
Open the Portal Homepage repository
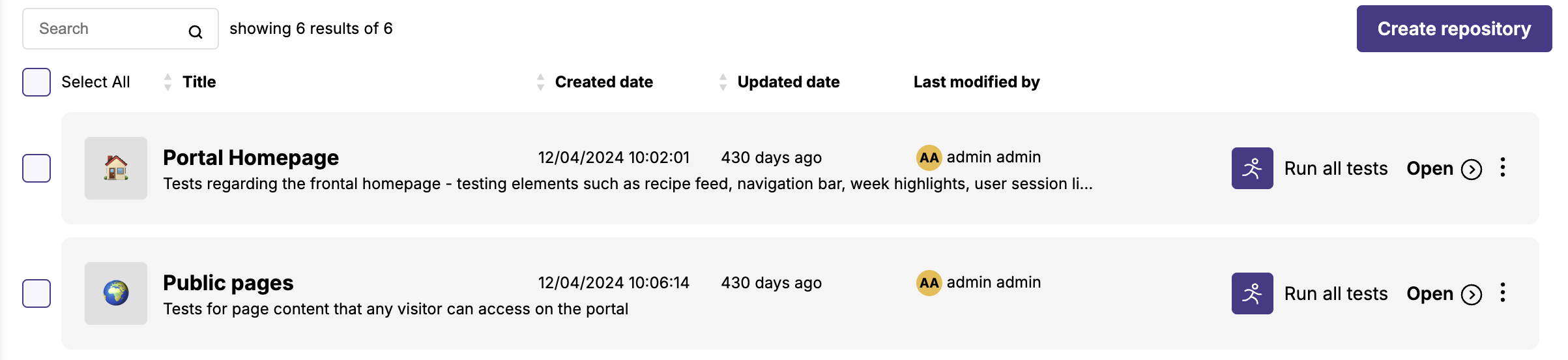coord(1444,168)
